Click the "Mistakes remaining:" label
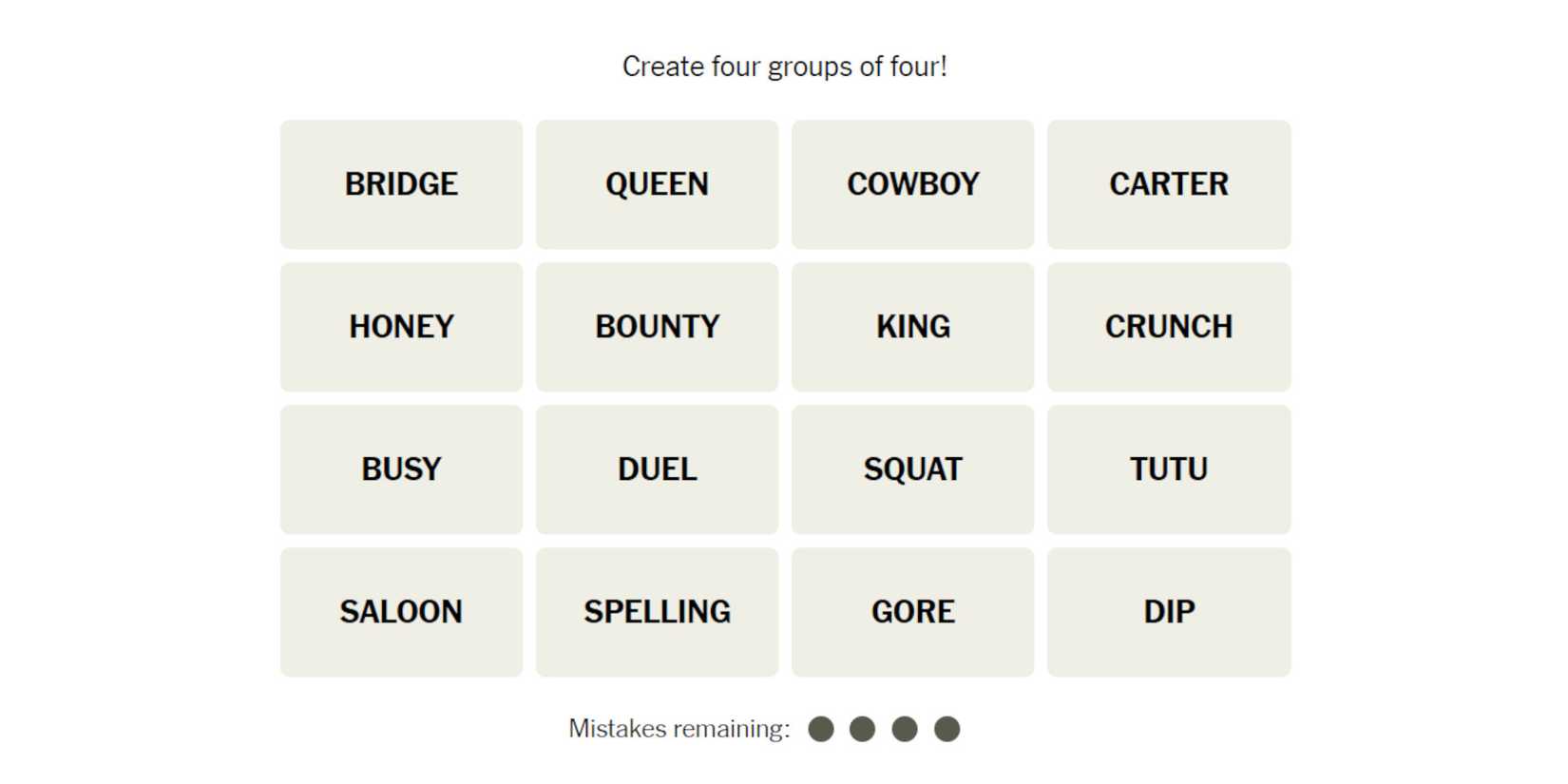Viewport: 1568px width, 784px height. pyautogui.click(x=679, y=729)
